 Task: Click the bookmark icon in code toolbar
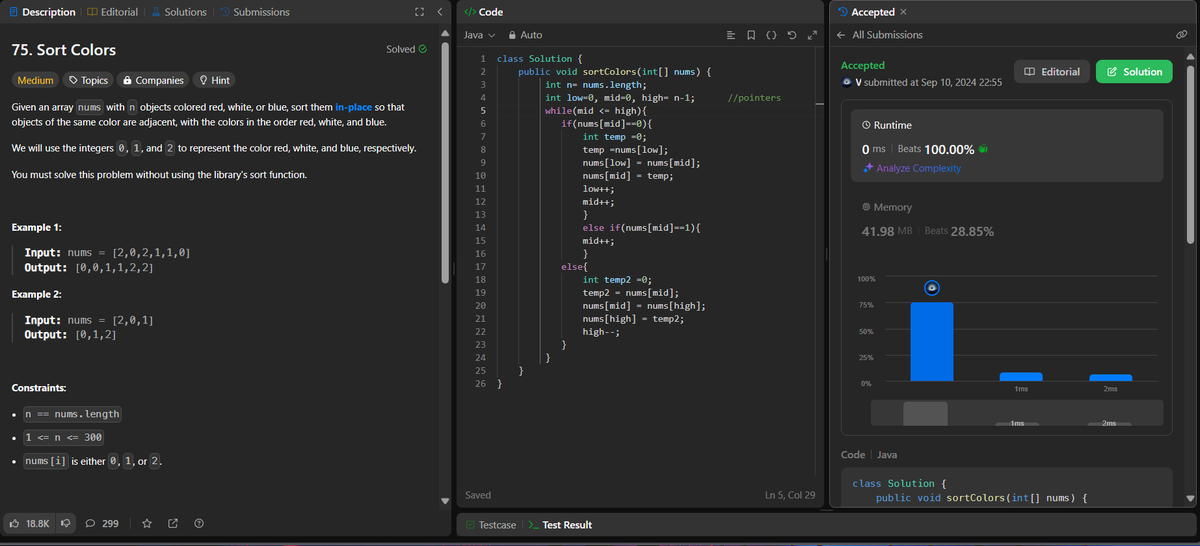click(751, 36)
